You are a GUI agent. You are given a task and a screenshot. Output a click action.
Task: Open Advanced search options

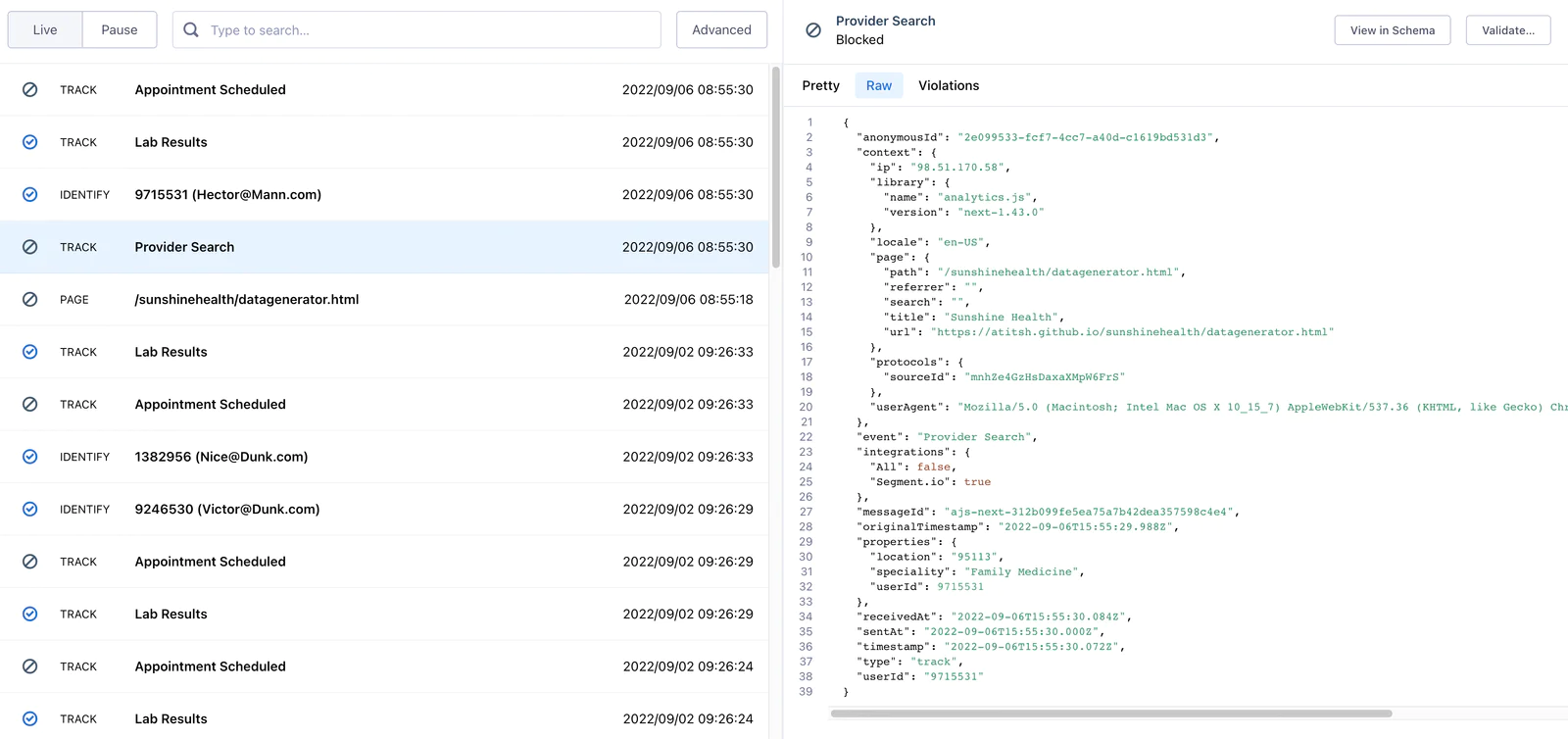(721, 30)
